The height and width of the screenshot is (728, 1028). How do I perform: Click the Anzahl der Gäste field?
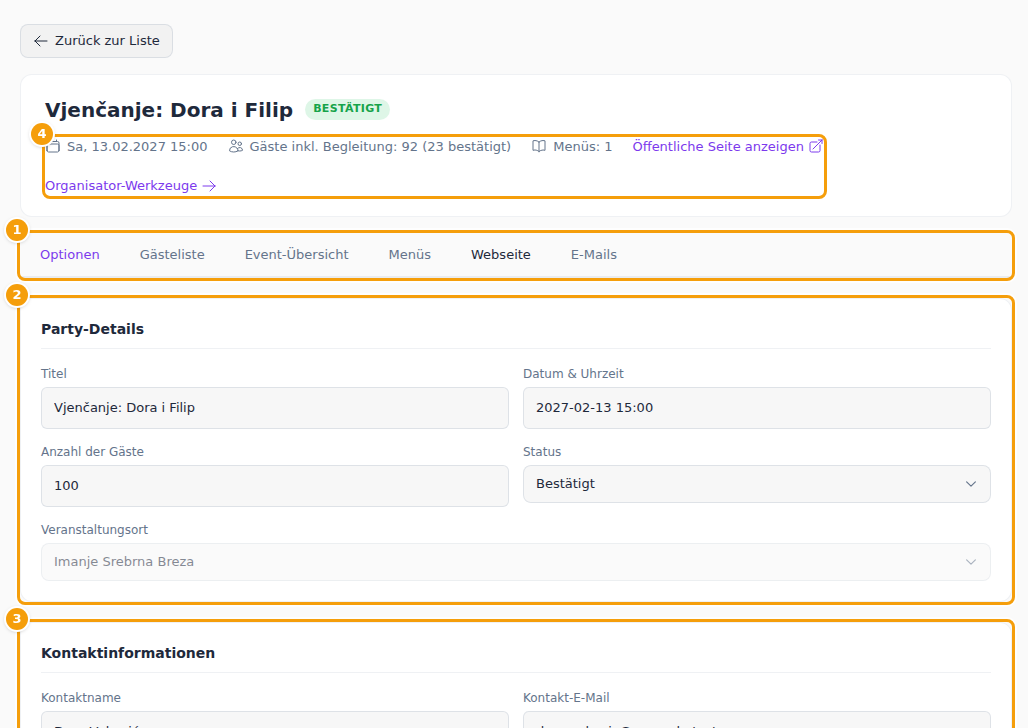pos(275,486)
